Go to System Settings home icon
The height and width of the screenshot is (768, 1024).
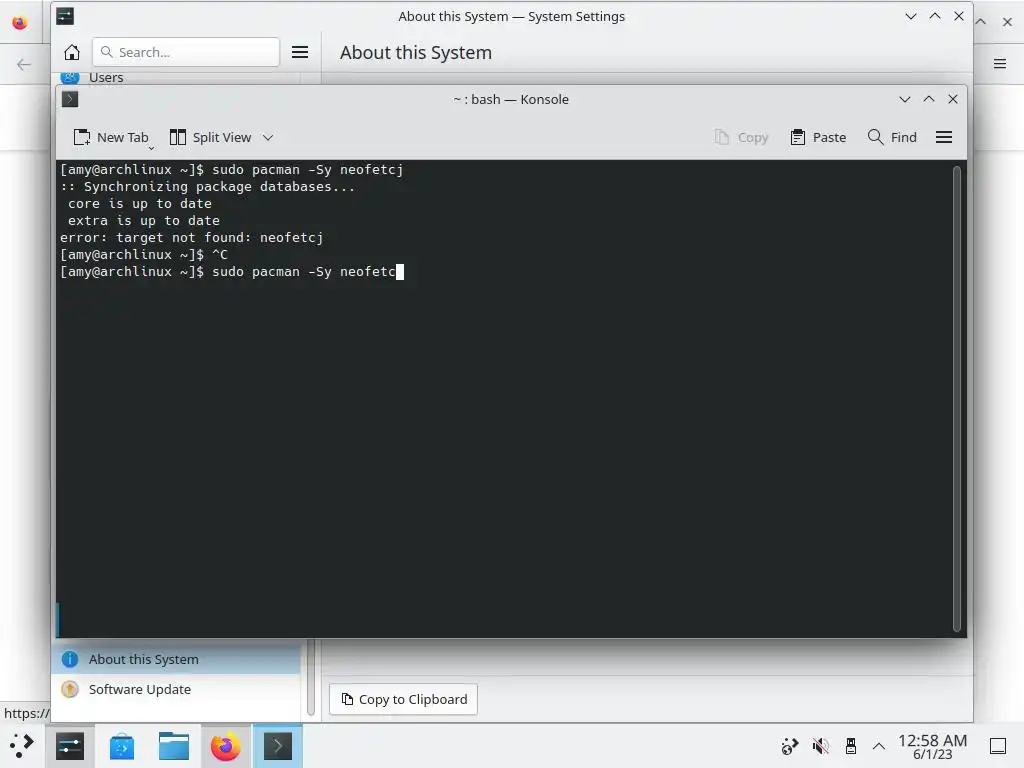[72, 52]
